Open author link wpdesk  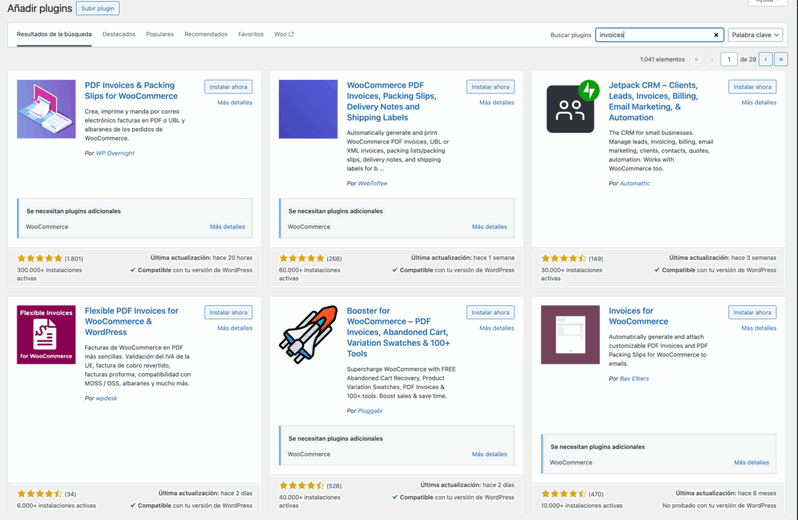pyautogui.click(x=106, y=398)
